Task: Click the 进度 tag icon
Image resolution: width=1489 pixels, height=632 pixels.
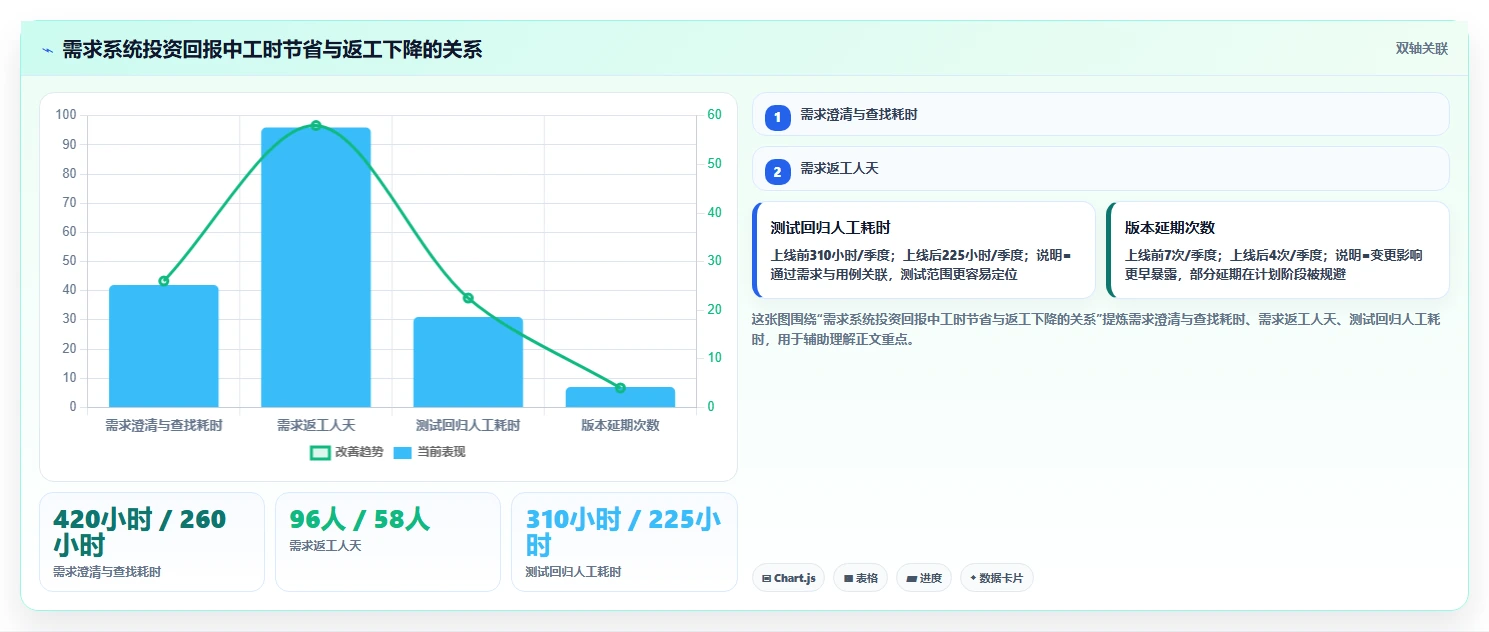Action: pos(911,578)
